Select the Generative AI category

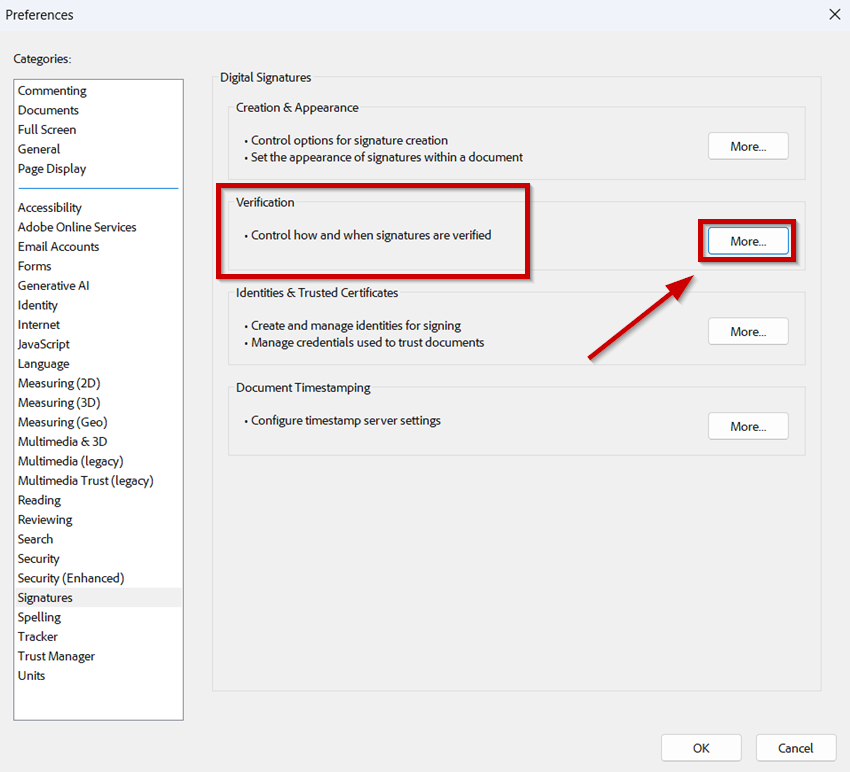(53, 286)
